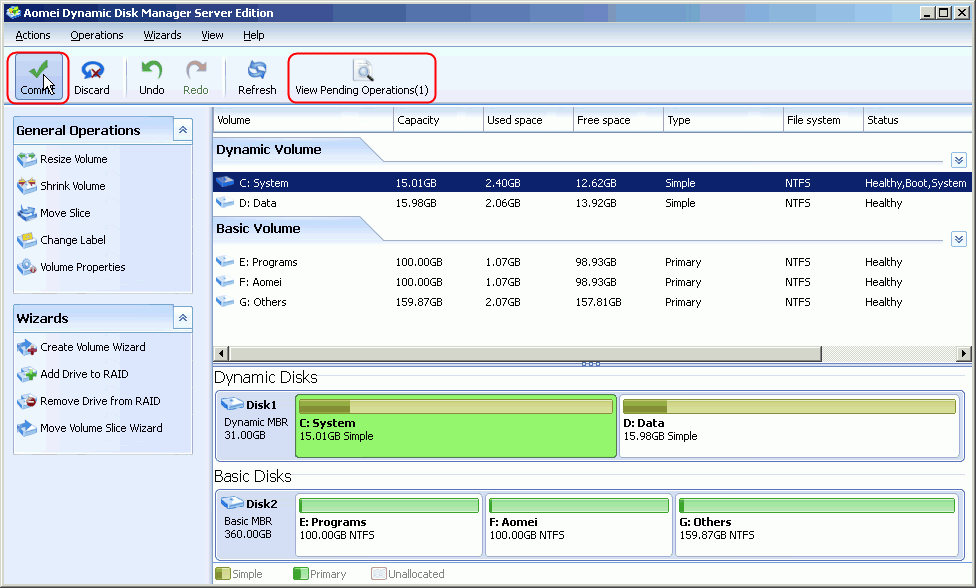The image size is (976, 588).
Task: Open the Operations menu
Action: 97,35
